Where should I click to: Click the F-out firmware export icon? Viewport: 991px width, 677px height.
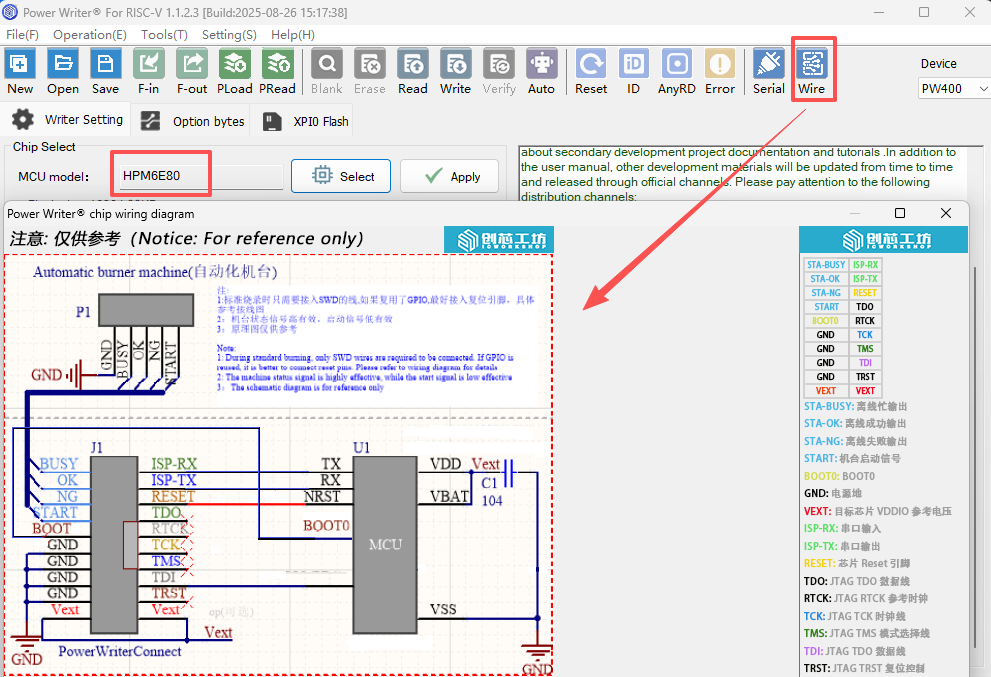click(x=192, y=72)
